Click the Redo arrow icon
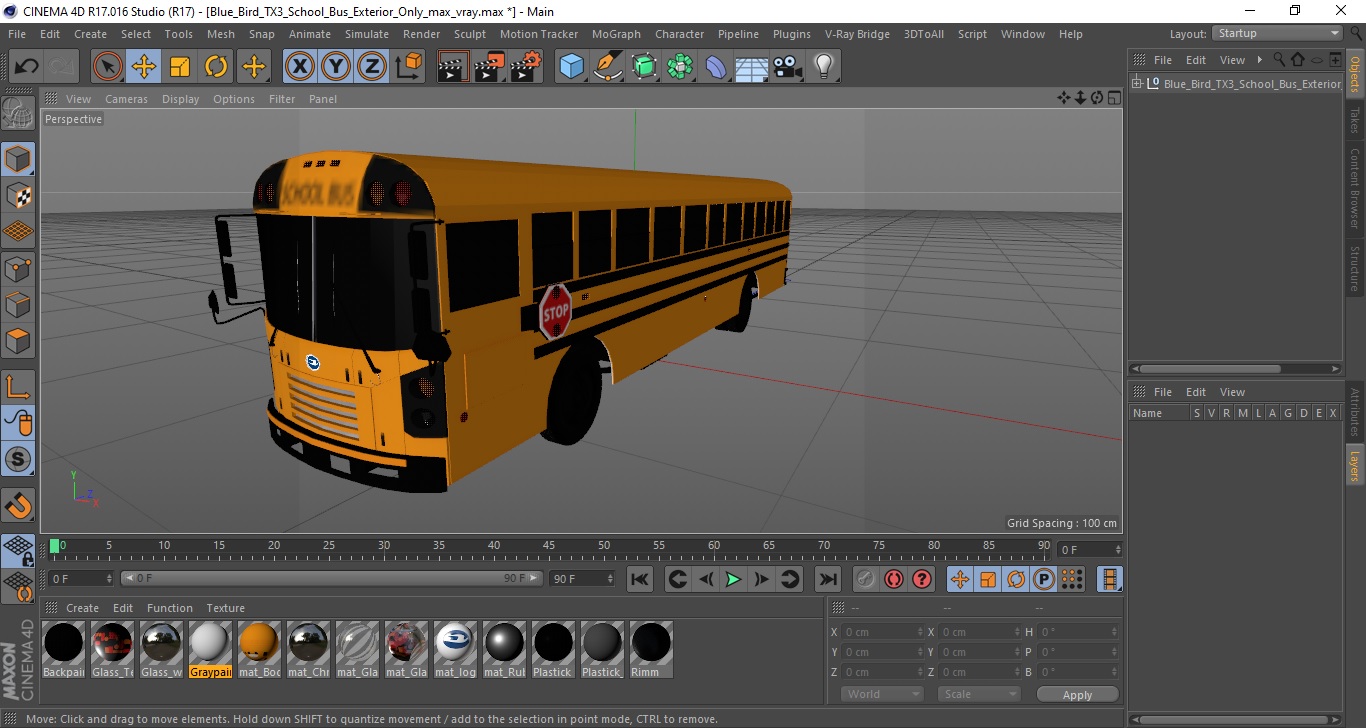Screen dimensions: 1366x728 62,67
